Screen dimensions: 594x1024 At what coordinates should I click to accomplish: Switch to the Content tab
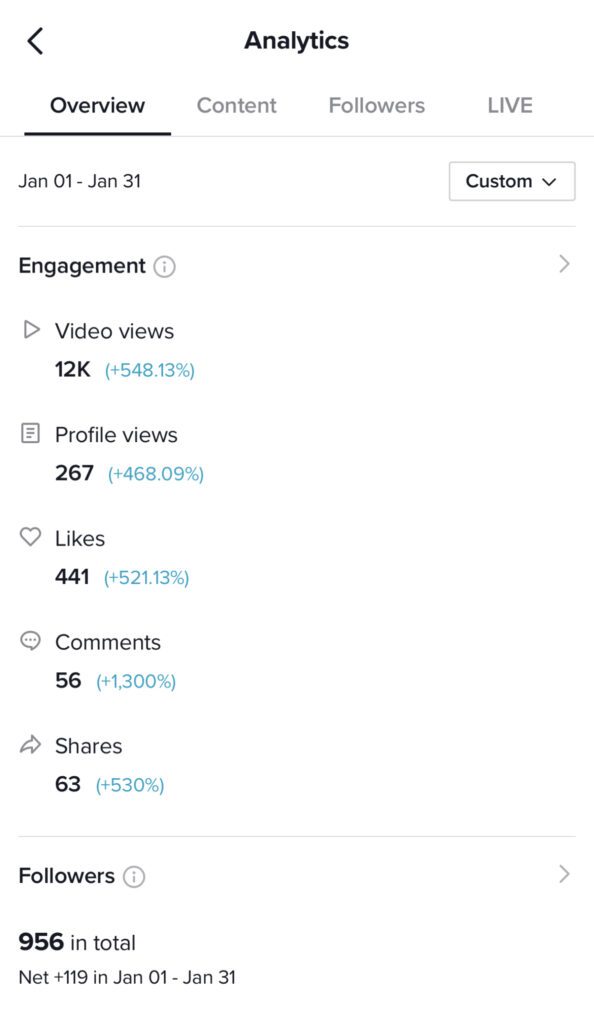pyautogui.click(x=236, y=105)
